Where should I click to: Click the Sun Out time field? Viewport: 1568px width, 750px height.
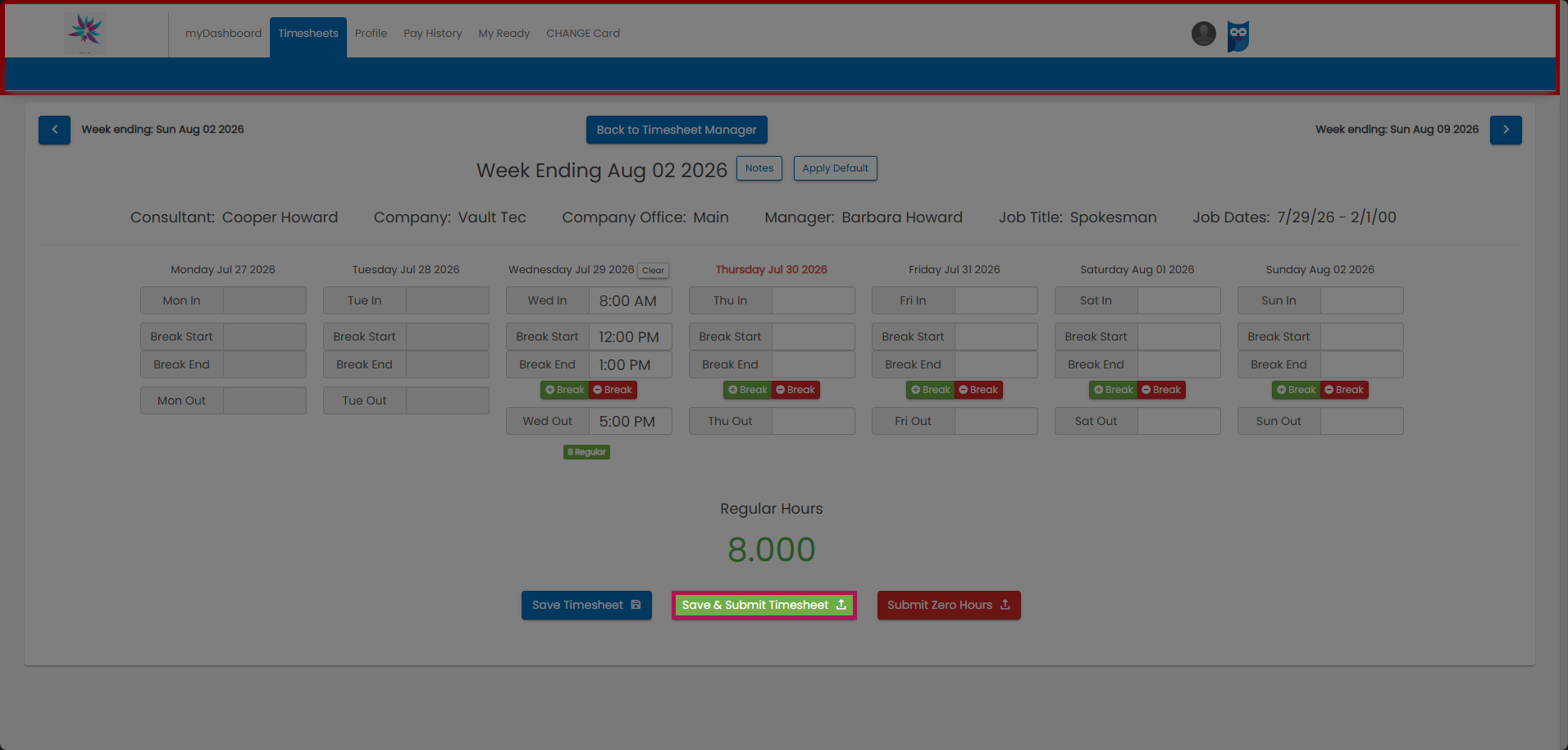(1362, 421)
